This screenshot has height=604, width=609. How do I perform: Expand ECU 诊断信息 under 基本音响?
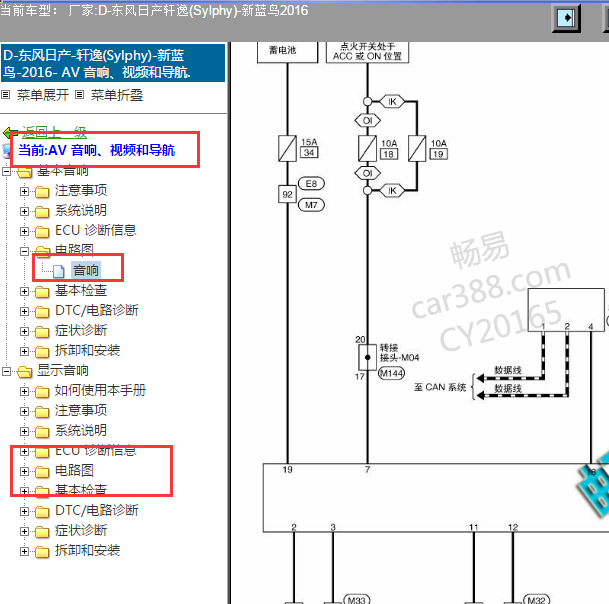(24, 232)
